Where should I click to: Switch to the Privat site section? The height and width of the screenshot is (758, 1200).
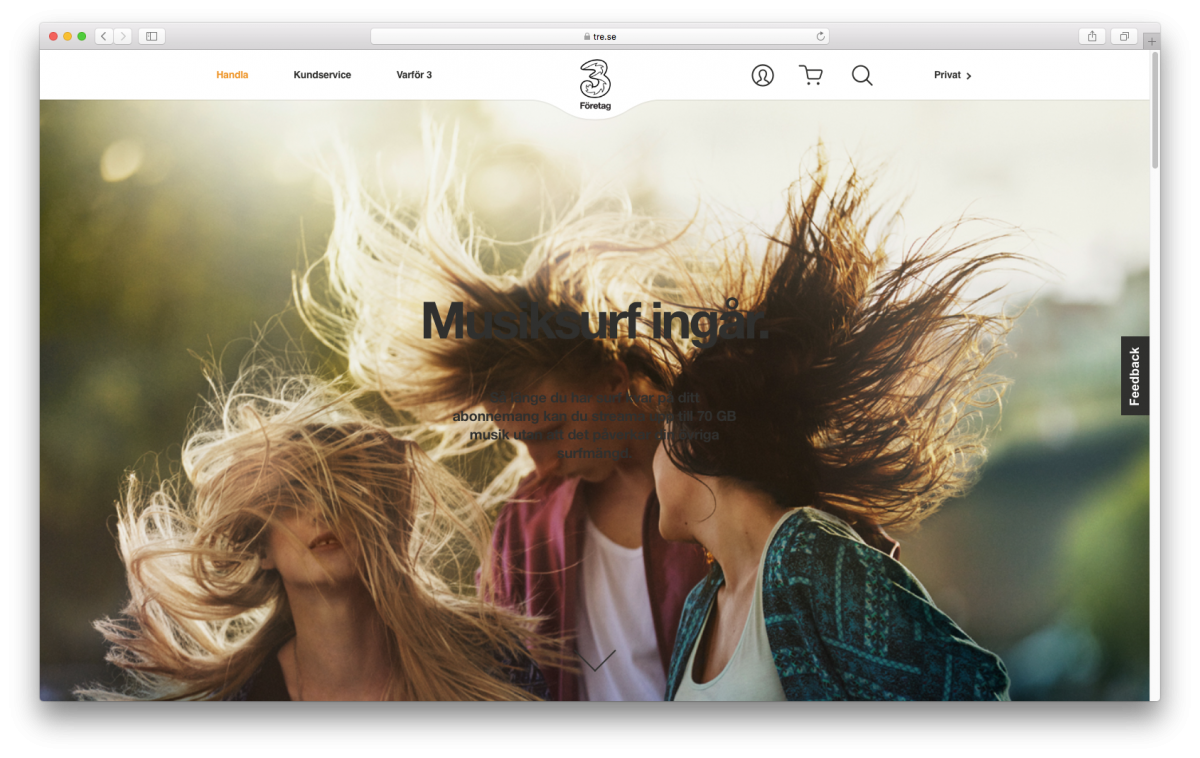pos(952,75)
